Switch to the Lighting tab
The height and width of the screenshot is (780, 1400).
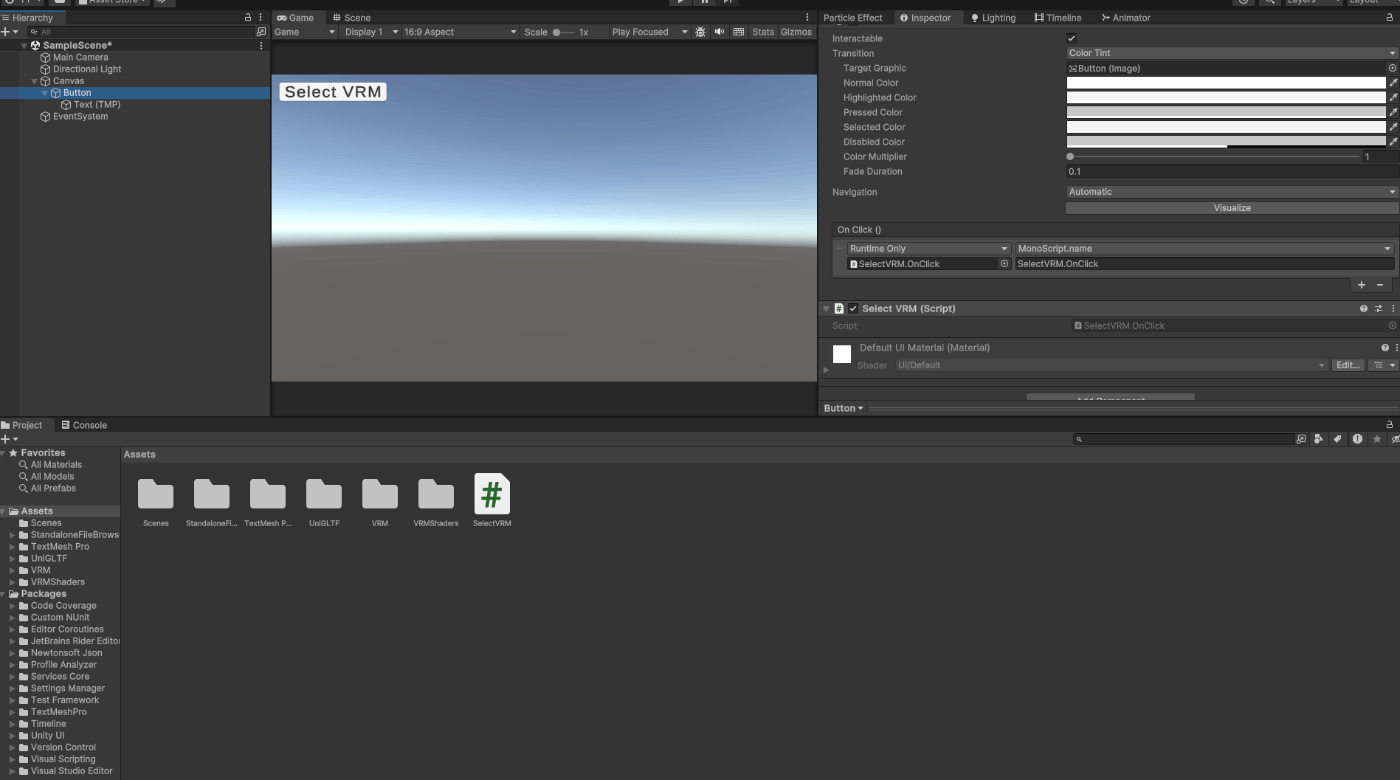click(x=992, y=17)
